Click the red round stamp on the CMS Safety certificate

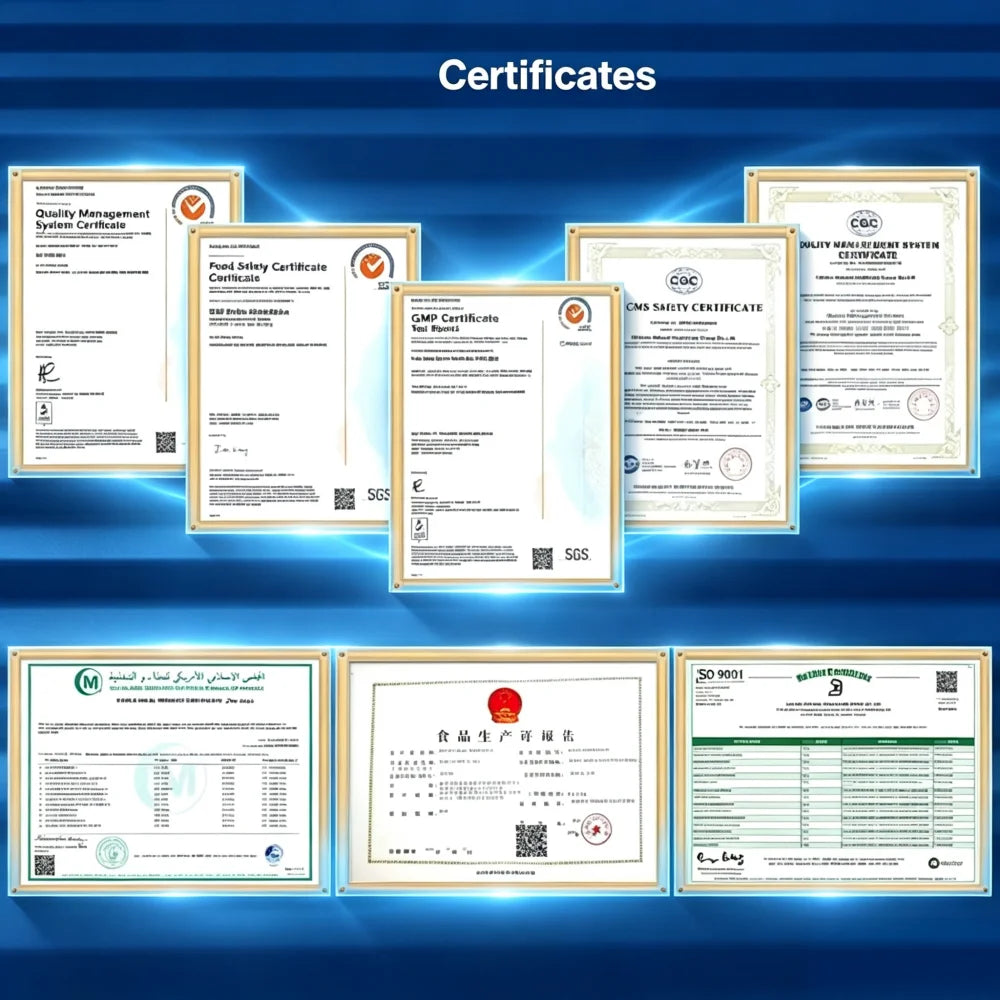coord(735,464)
